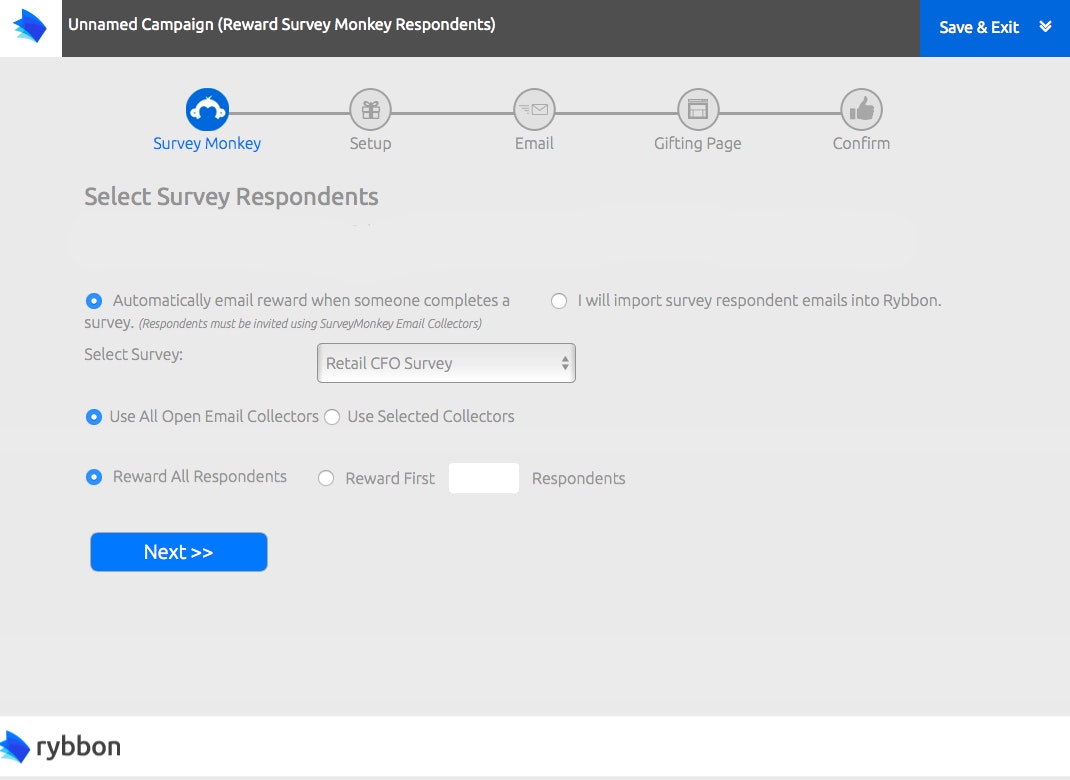Click the Next >> button
Viewport: 1070px width, 780px height.
[179, 552]
